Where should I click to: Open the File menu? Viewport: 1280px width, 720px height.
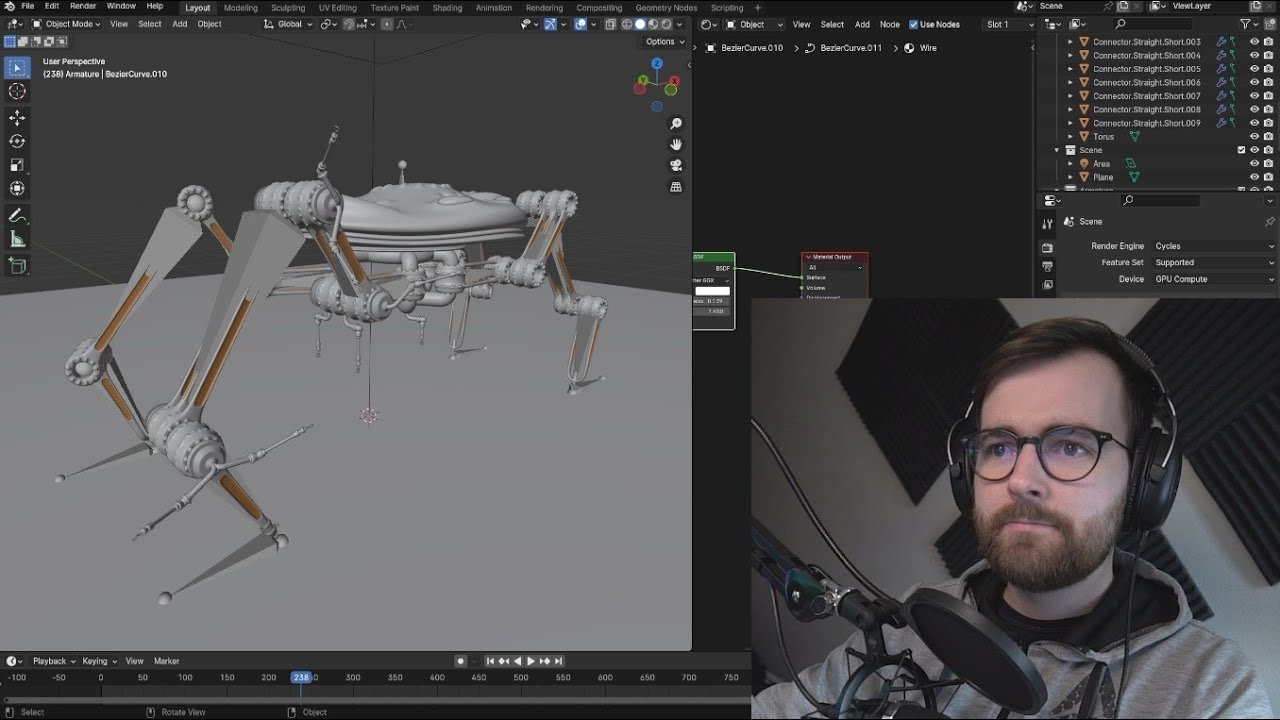coord(28,7)
